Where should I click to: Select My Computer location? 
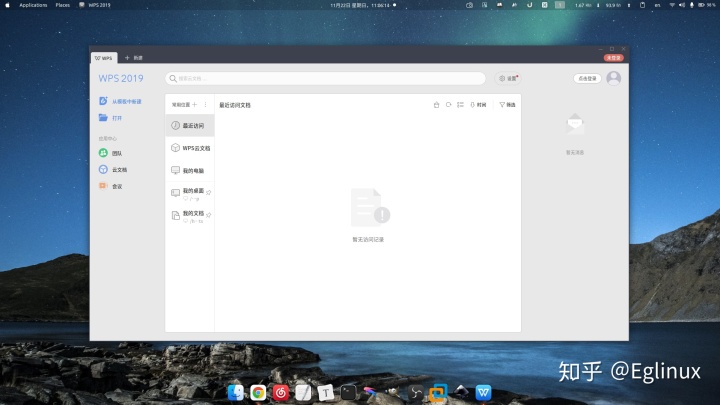[190, 170]
